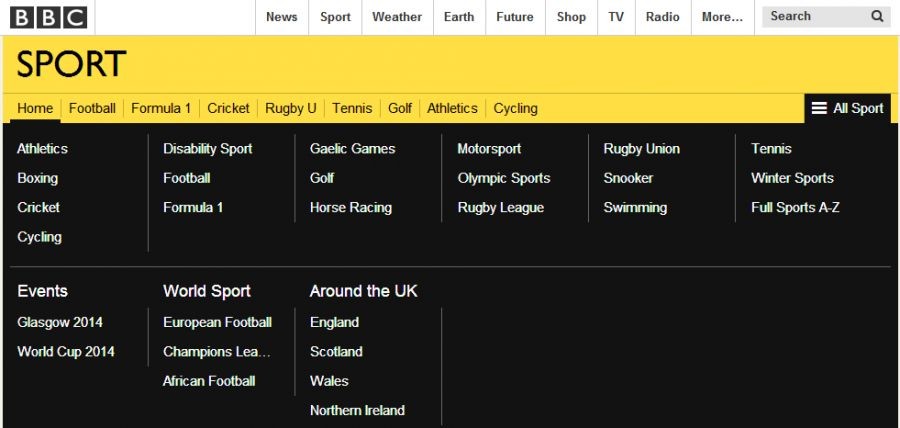Screen dimensions: 900x428
Task: Expand the More… menu
Action: pos(723,17)
